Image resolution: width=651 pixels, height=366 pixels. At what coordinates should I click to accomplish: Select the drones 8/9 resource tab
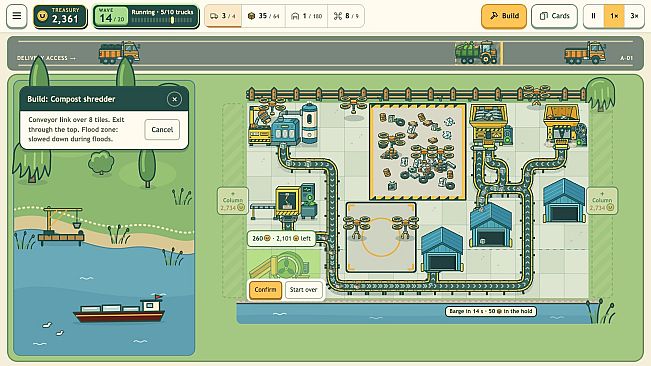pyautogui.click(x=346, y=16)
